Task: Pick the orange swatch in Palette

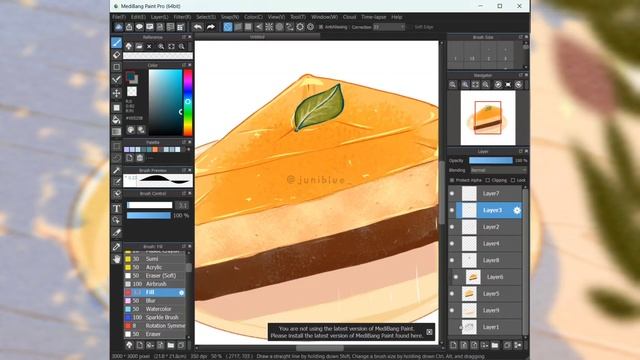Action: pyautogui.click(x=155, y=150)
